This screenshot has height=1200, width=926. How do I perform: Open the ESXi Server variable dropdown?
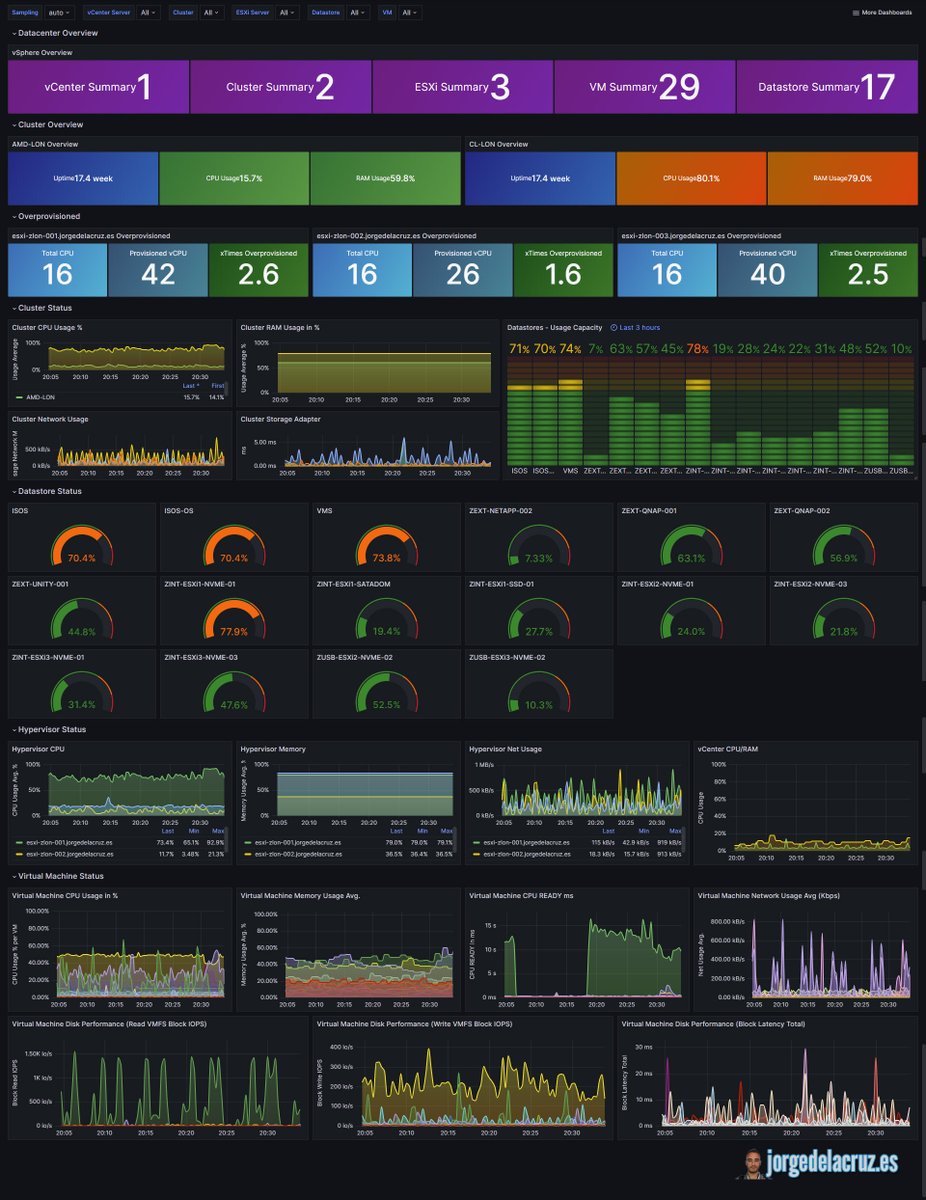click(286, 12)
